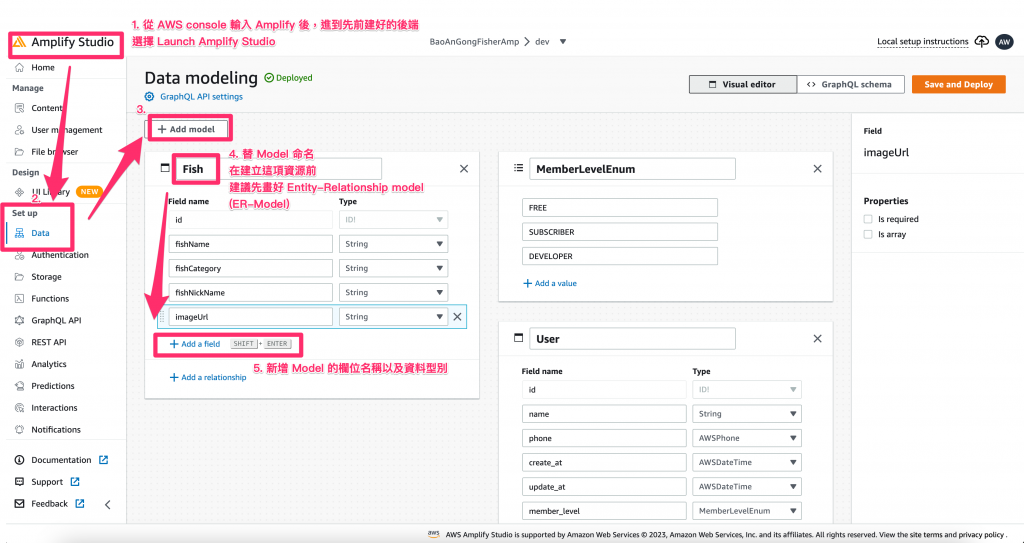Open MemberLevelEnum type dropdown for member_level
The image size is (1024, 543).
coord(746,510)
